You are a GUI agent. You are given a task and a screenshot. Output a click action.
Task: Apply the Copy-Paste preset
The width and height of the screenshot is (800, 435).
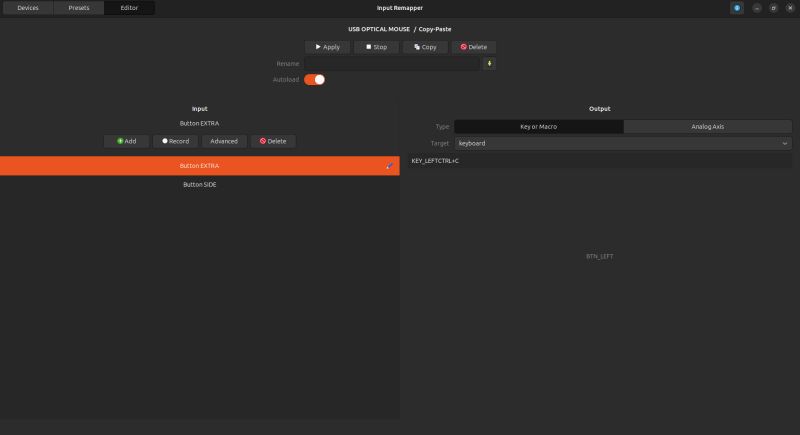pyautogui.click(x=327, y=47)
